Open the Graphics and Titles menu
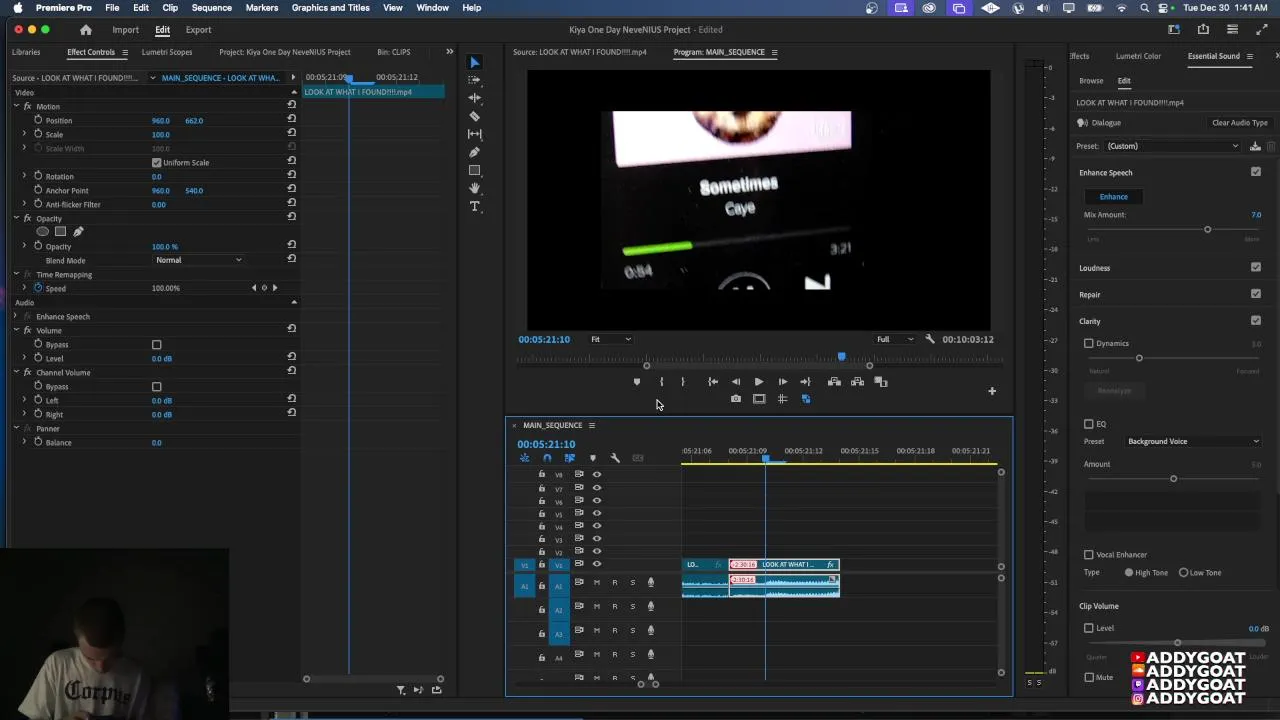Screen dimensions: 1280x720 pos(330,8)
